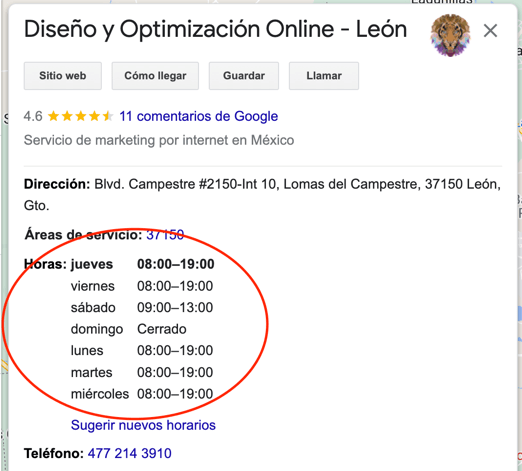Click the Teléfono label

click(54, 453)
